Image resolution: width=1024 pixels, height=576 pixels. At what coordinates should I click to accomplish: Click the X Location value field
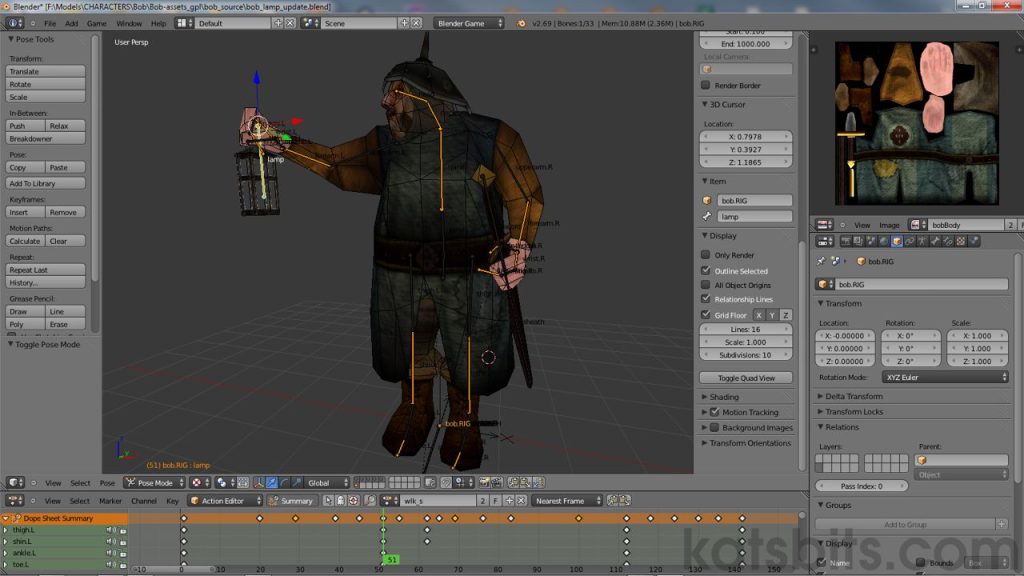click(x=845, y=336)
